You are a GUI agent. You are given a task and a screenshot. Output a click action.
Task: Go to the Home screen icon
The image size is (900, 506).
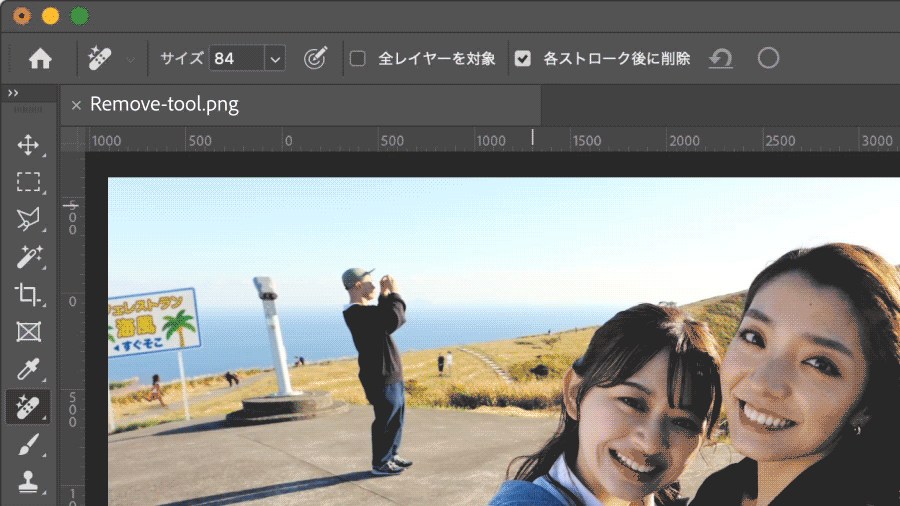pyautogui.click(x=40, y=59)
